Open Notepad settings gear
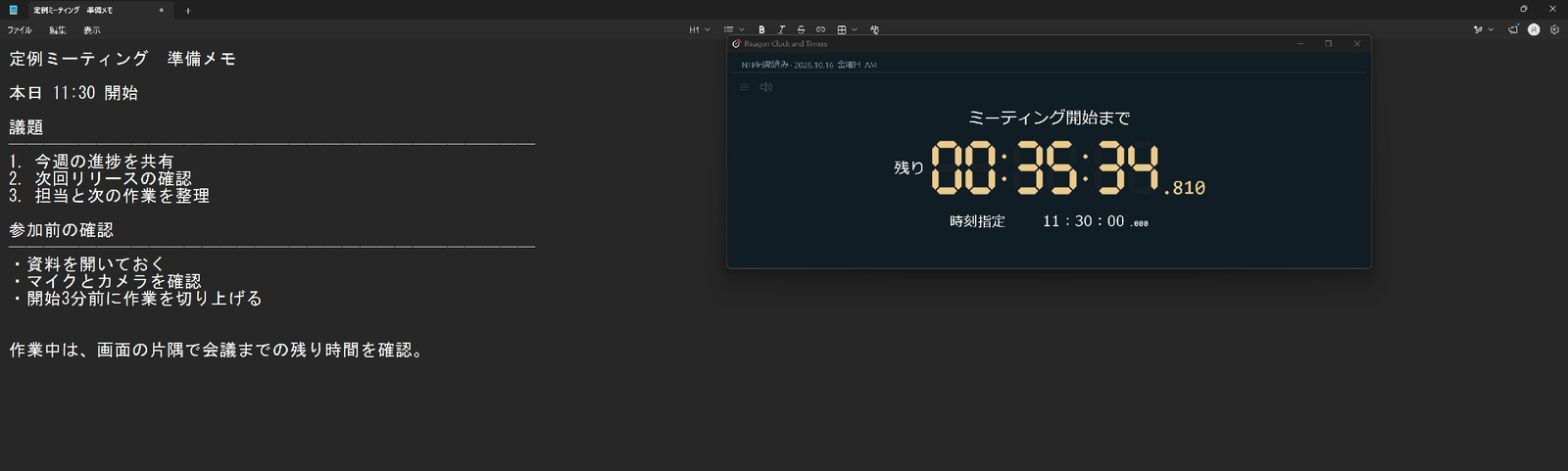 pyautogui.click(x=1554, y=30)
